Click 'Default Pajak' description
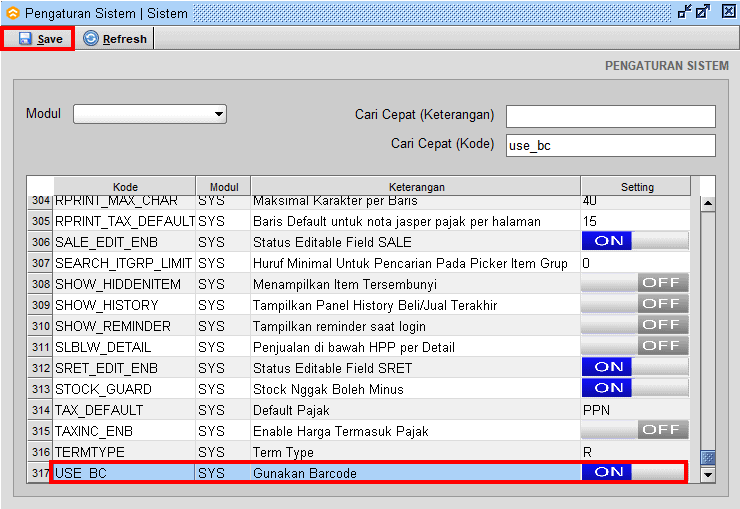This screenshot has width=740, height=509. point(291,410)
